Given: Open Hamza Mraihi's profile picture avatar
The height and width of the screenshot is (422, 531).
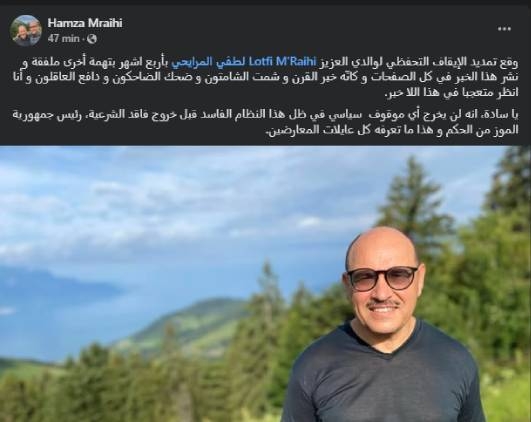Looking at the screenshot, I should coord(26,30).
